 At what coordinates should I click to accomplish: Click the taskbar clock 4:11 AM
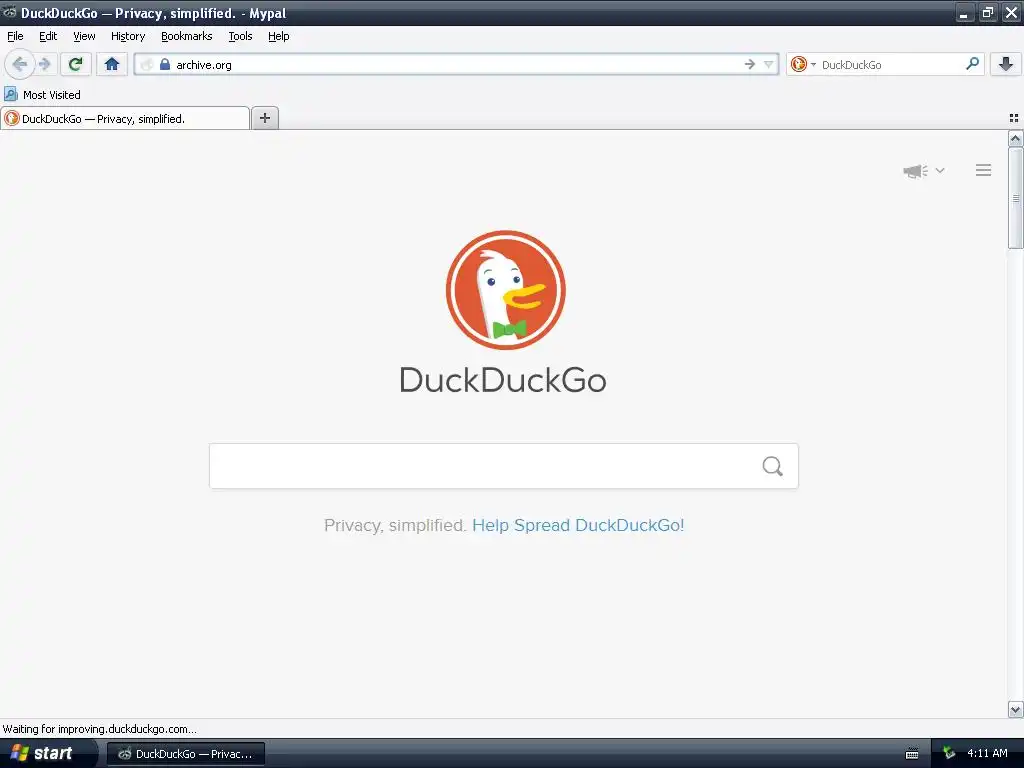coord(987,753)
